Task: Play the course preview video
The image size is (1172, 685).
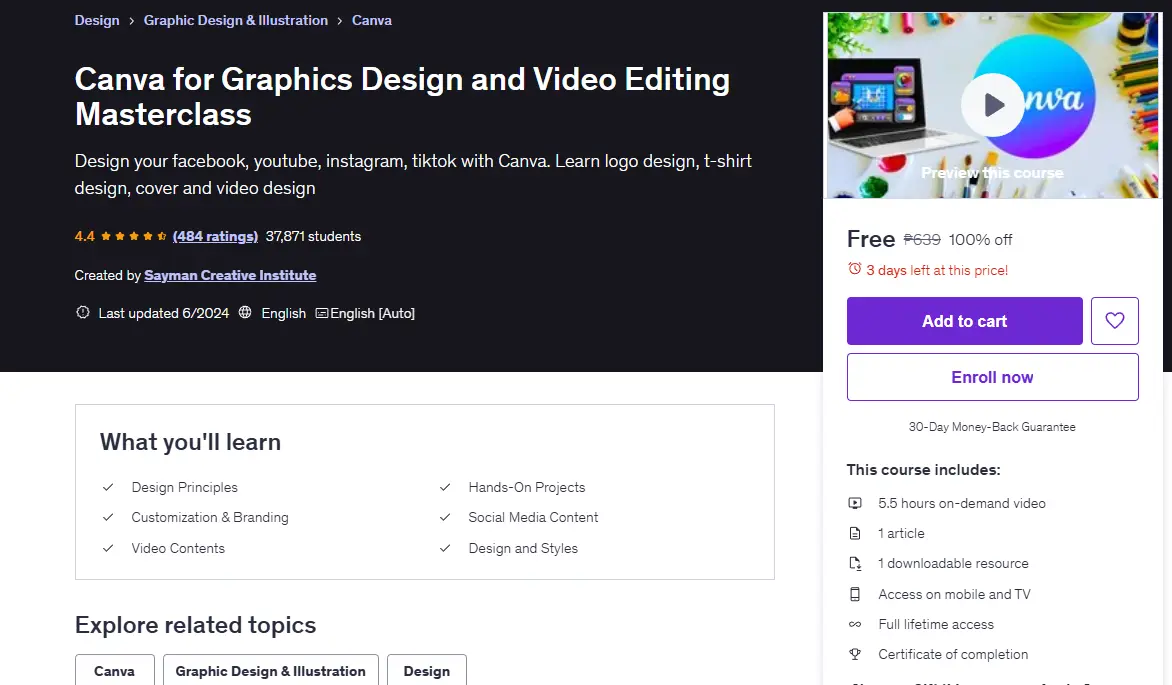Action: tap(992, 105)
